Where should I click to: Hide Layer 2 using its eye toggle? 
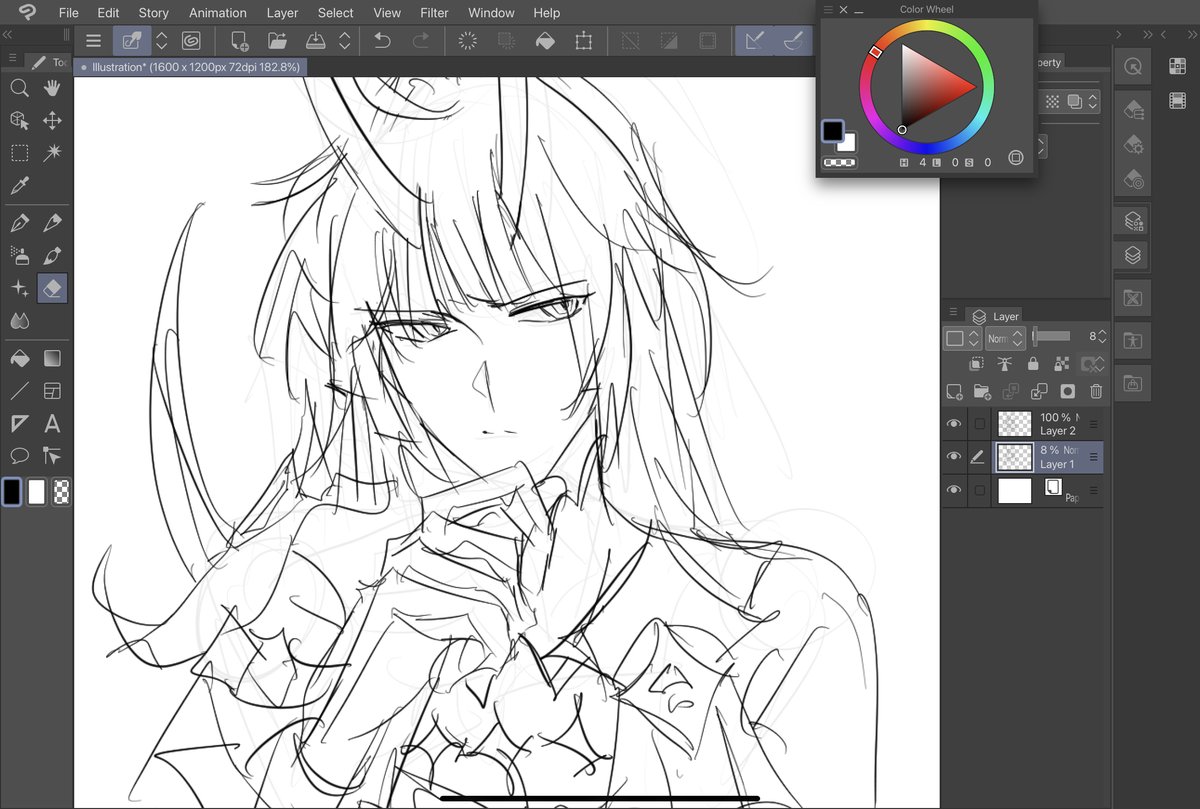[x=954, y=423]
